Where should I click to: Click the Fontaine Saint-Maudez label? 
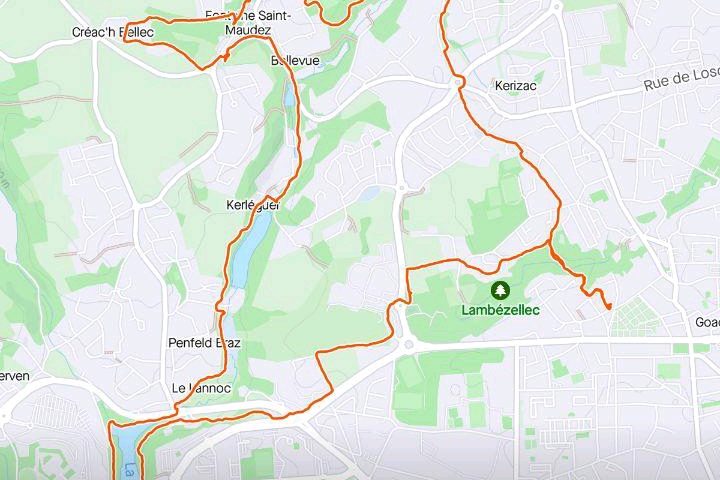248,23
